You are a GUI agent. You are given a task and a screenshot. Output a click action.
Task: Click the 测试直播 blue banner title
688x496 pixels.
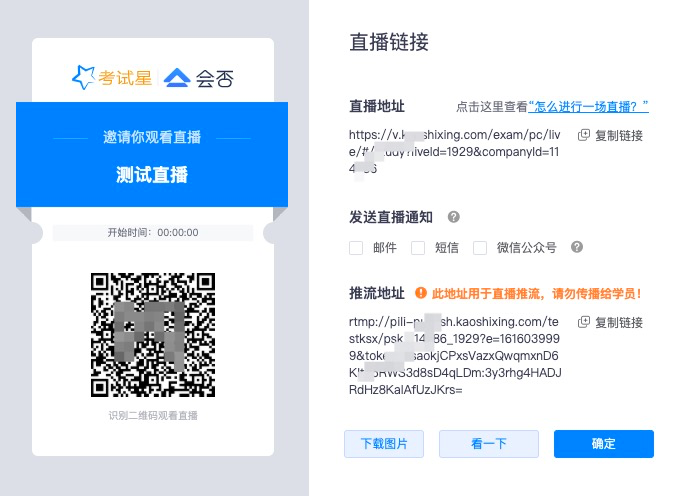[x=152, y=174]
